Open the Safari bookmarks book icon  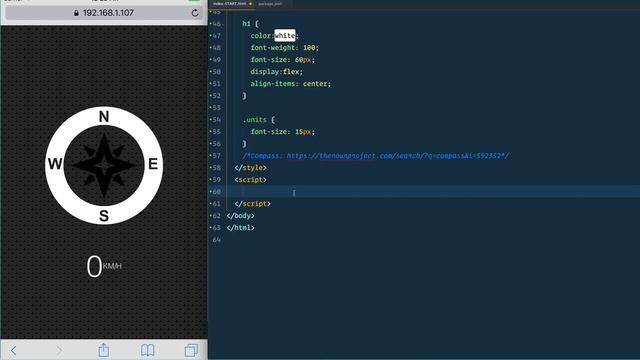coord(147,350)
